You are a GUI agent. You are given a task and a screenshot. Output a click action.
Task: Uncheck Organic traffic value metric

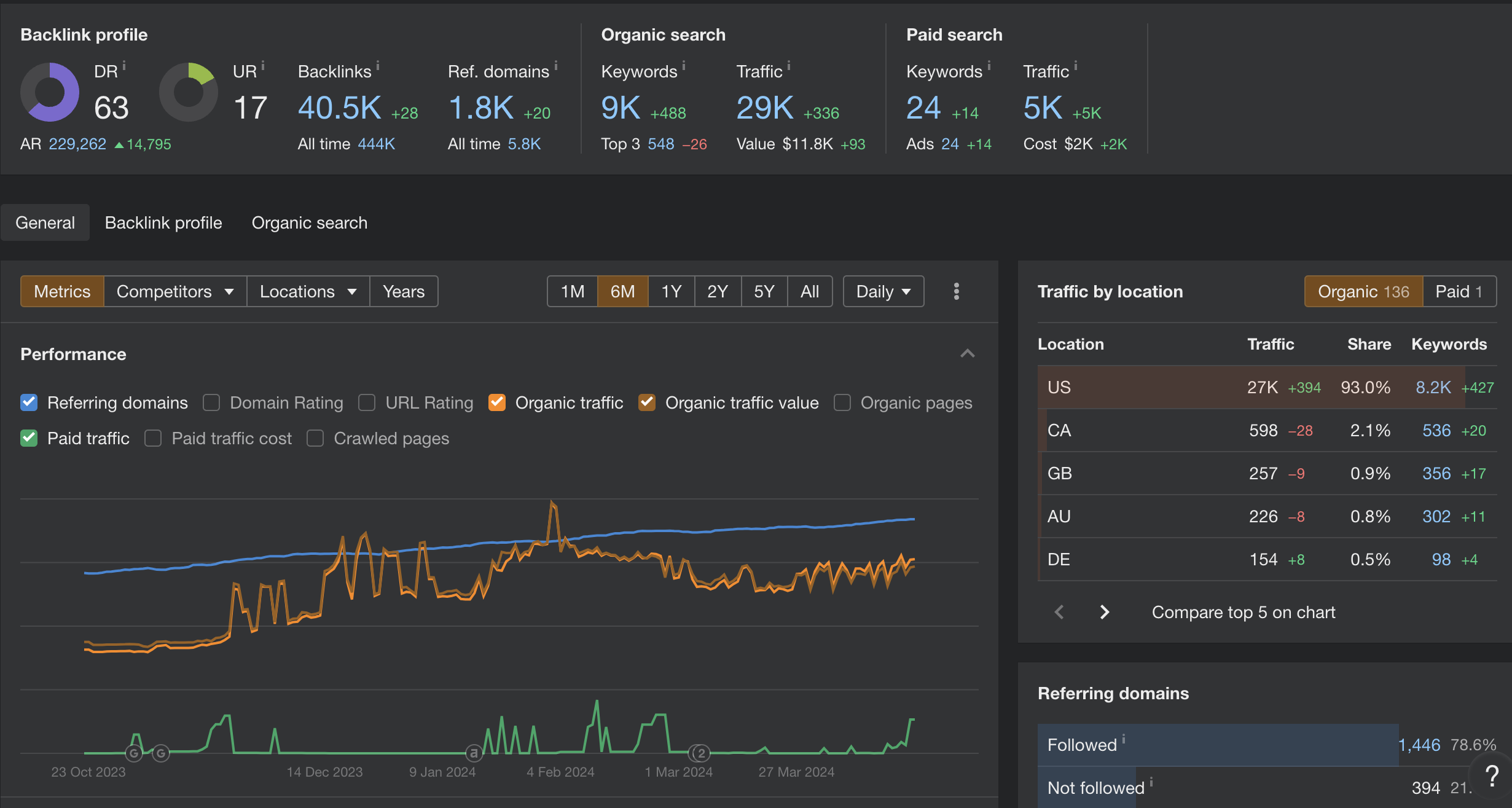[x=647, y=402]
